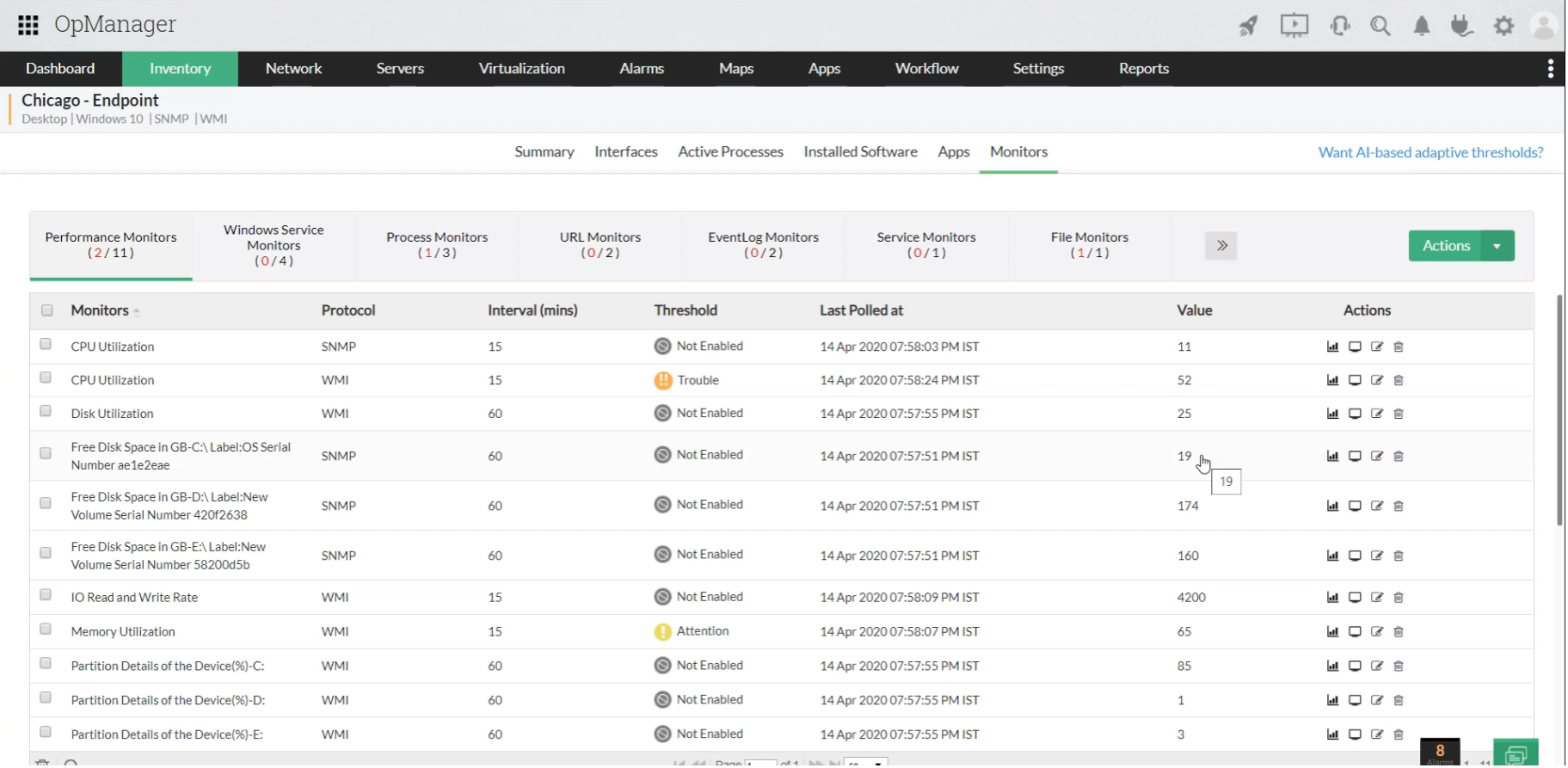Image resolution: width=1568 pixels, height=768 pixels.
Task: Open the search magnifier icon
Action: 1380,26
